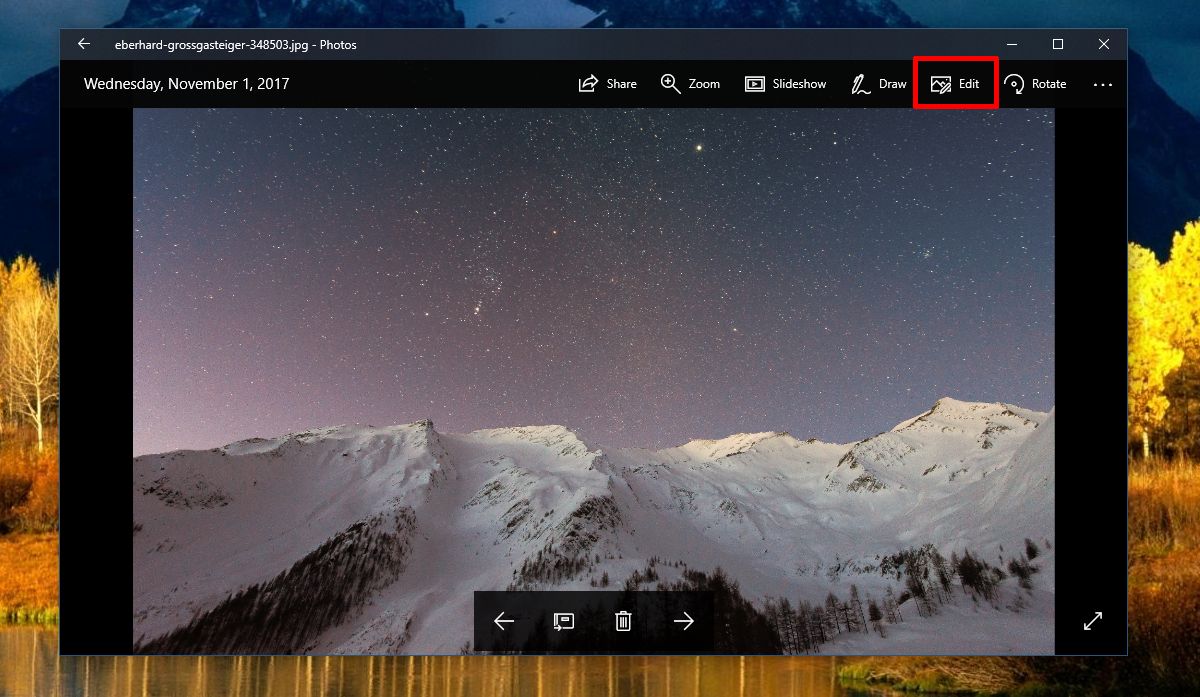1200x697 pixels.
Task: Open Edit mode for the photo
Action: pyautogui.click(x=955, y=84)
